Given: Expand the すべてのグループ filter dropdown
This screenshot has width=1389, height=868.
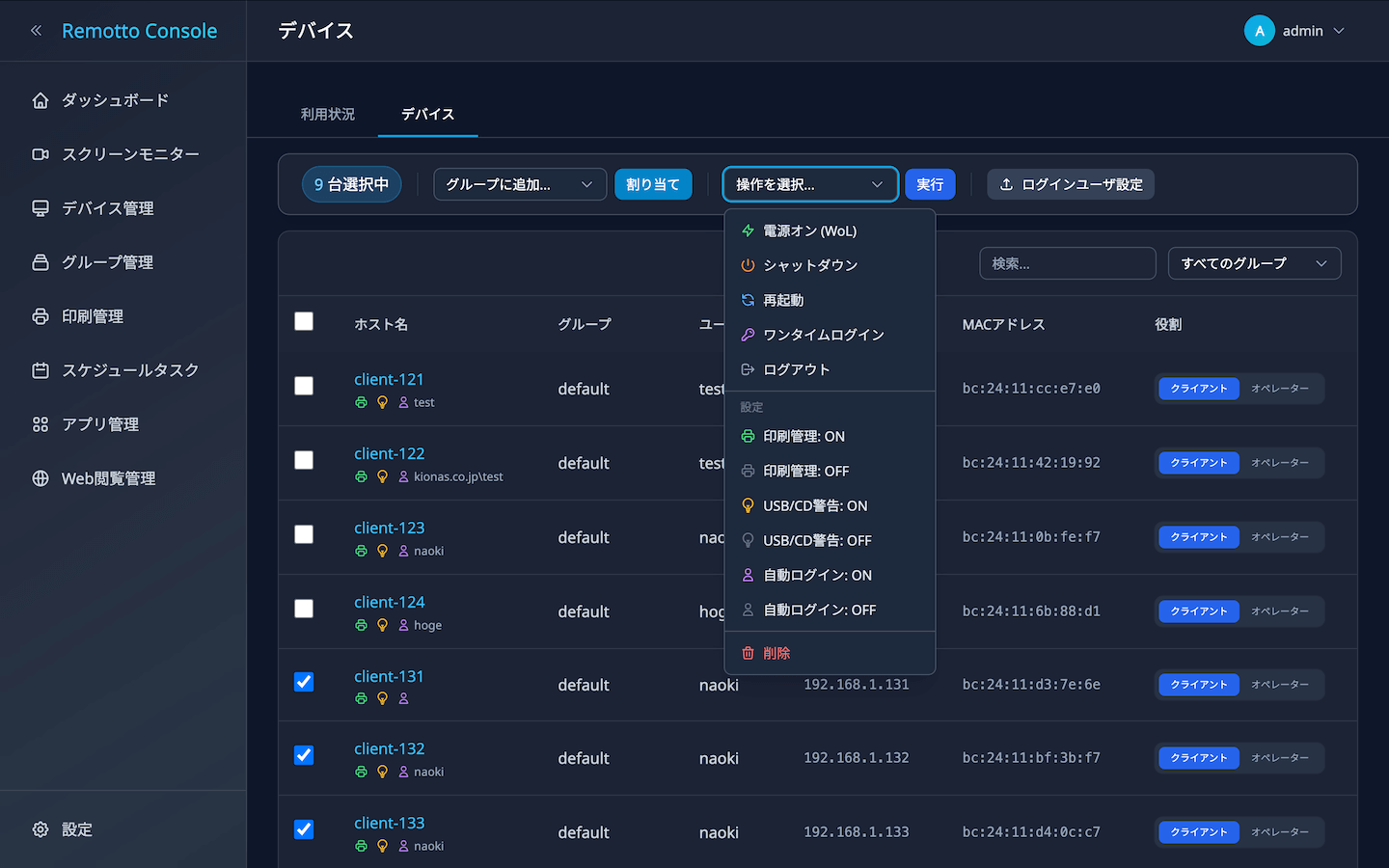Looking at the screenshot, I should click(x=1254, y=263).
